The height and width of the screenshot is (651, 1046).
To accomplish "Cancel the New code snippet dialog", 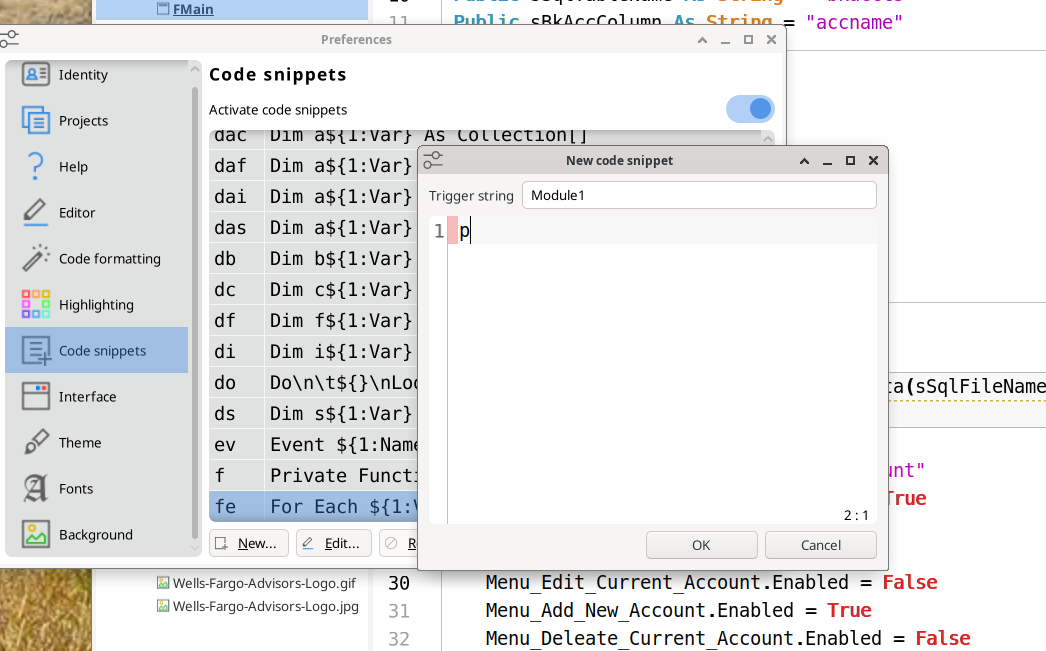I will point(820,545).
